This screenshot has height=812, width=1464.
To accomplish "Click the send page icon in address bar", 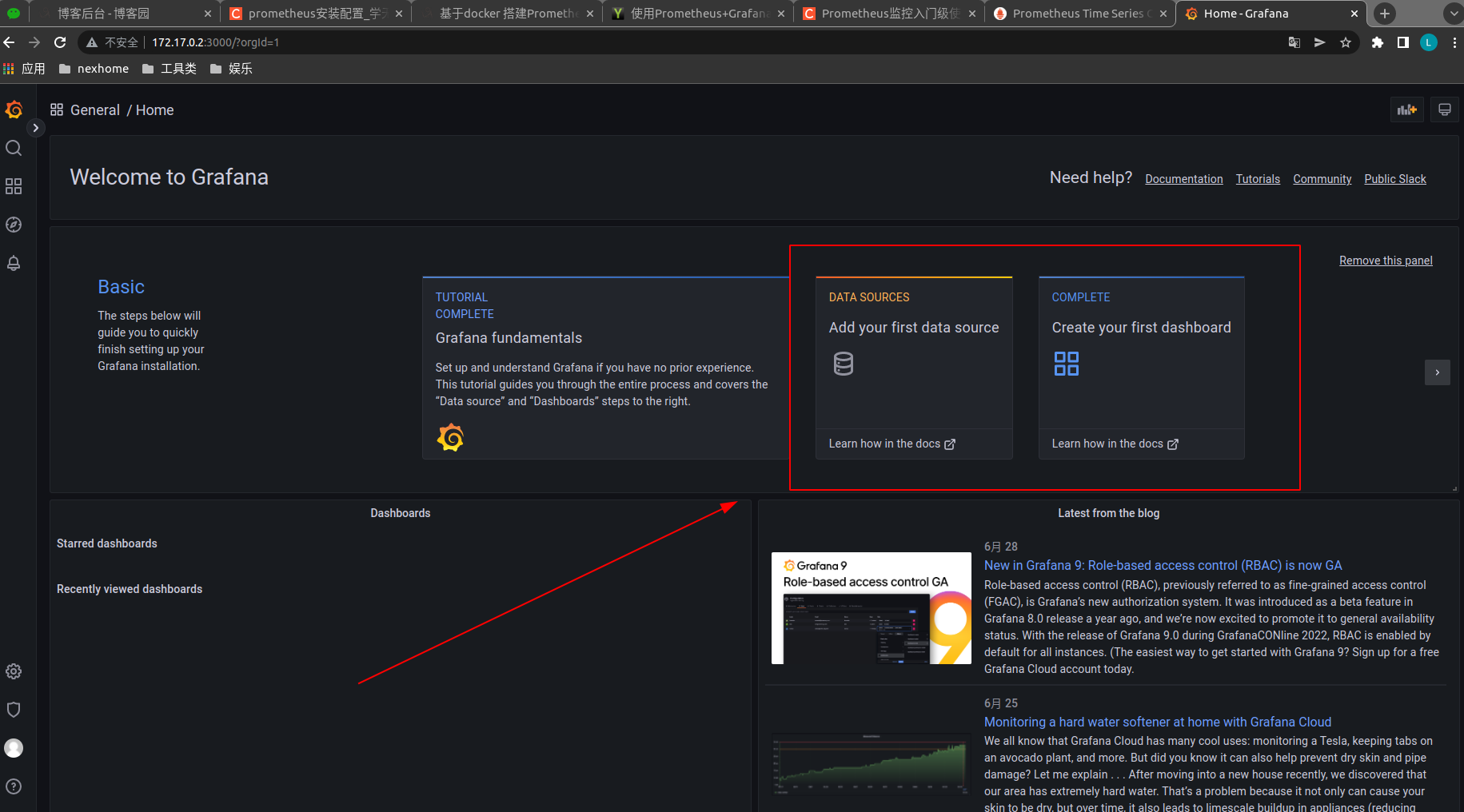I will [1320, 42].
